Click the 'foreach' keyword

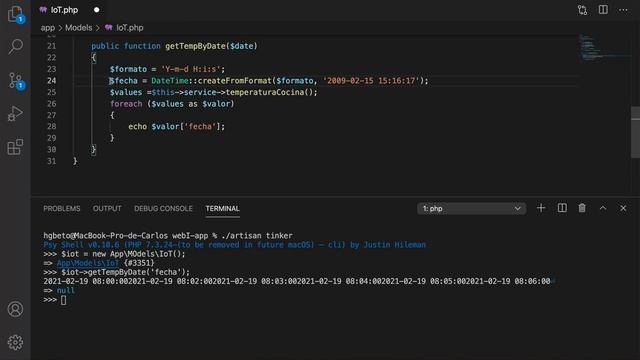point(126,104)
